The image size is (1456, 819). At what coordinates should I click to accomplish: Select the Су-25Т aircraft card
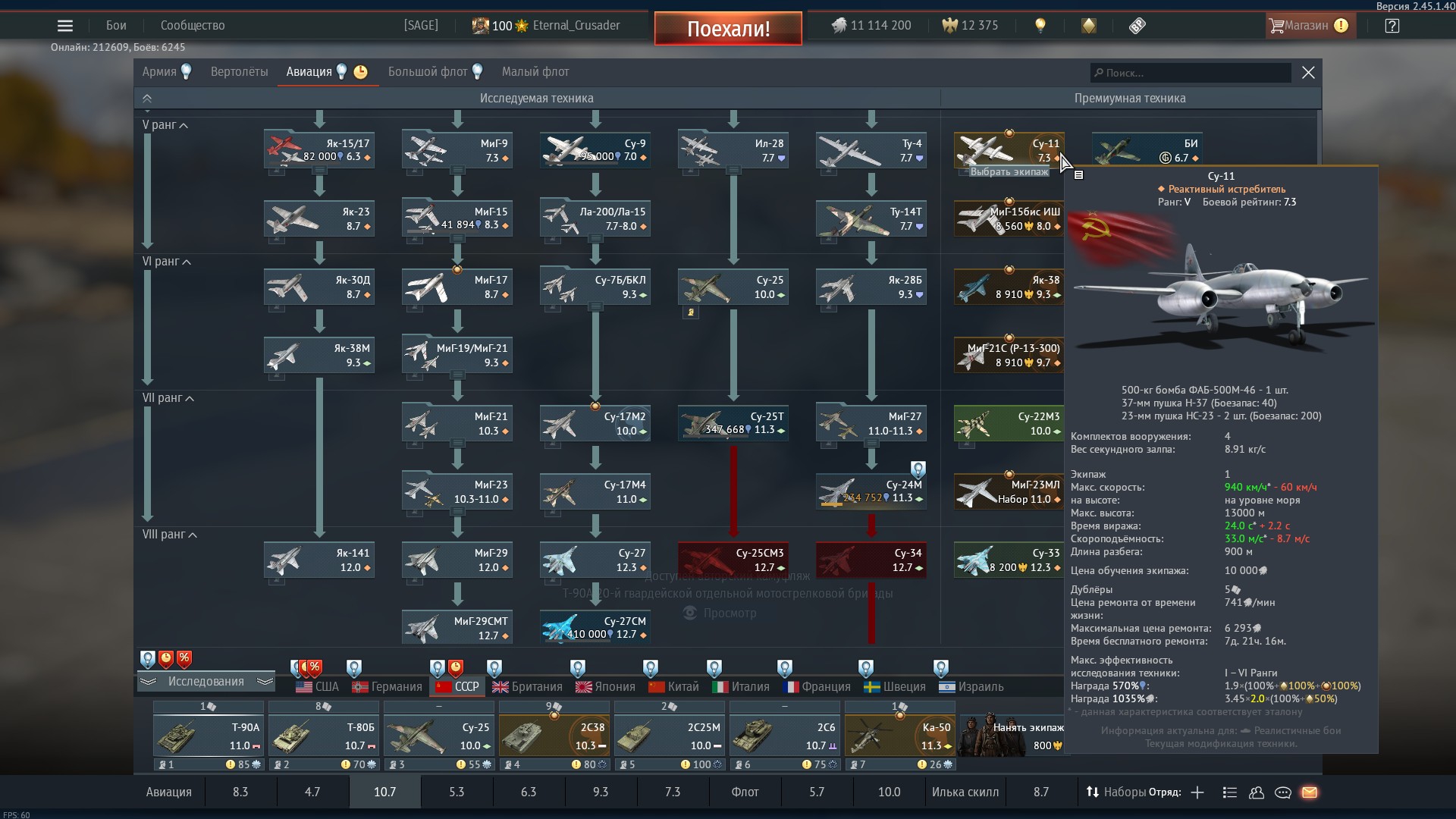[x=733, y=423]
